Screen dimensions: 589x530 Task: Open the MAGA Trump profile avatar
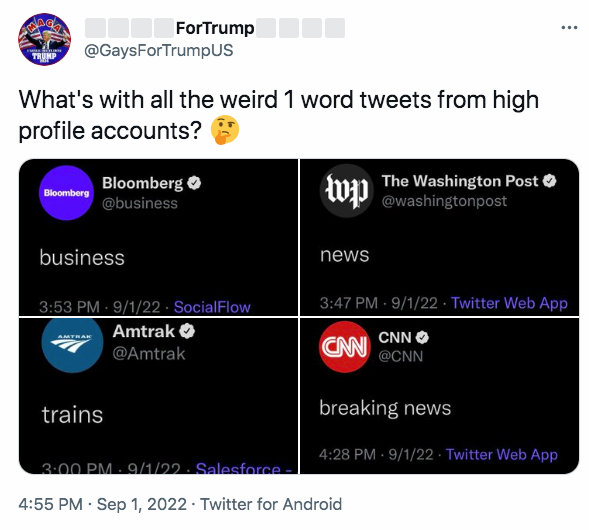point(44,39)
